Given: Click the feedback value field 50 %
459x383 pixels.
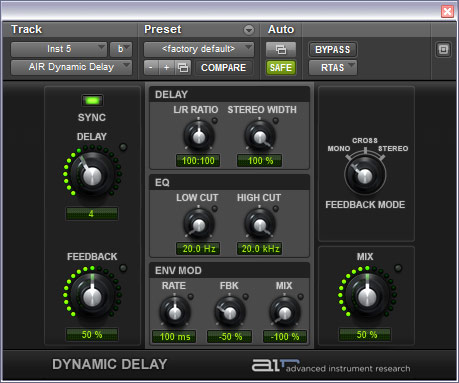Looking at the screenshot, I should [x=92, y=335].
